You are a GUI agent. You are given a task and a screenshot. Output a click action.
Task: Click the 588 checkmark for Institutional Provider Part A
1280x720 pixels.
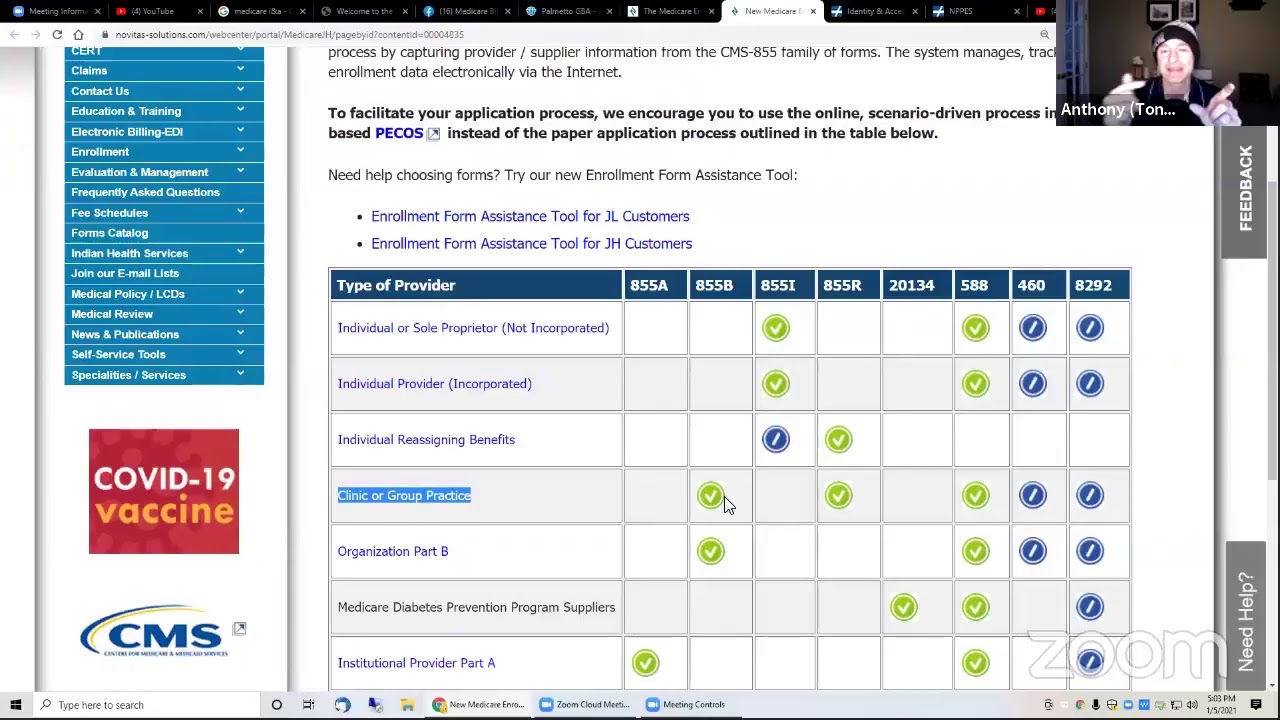click(975, 663)
